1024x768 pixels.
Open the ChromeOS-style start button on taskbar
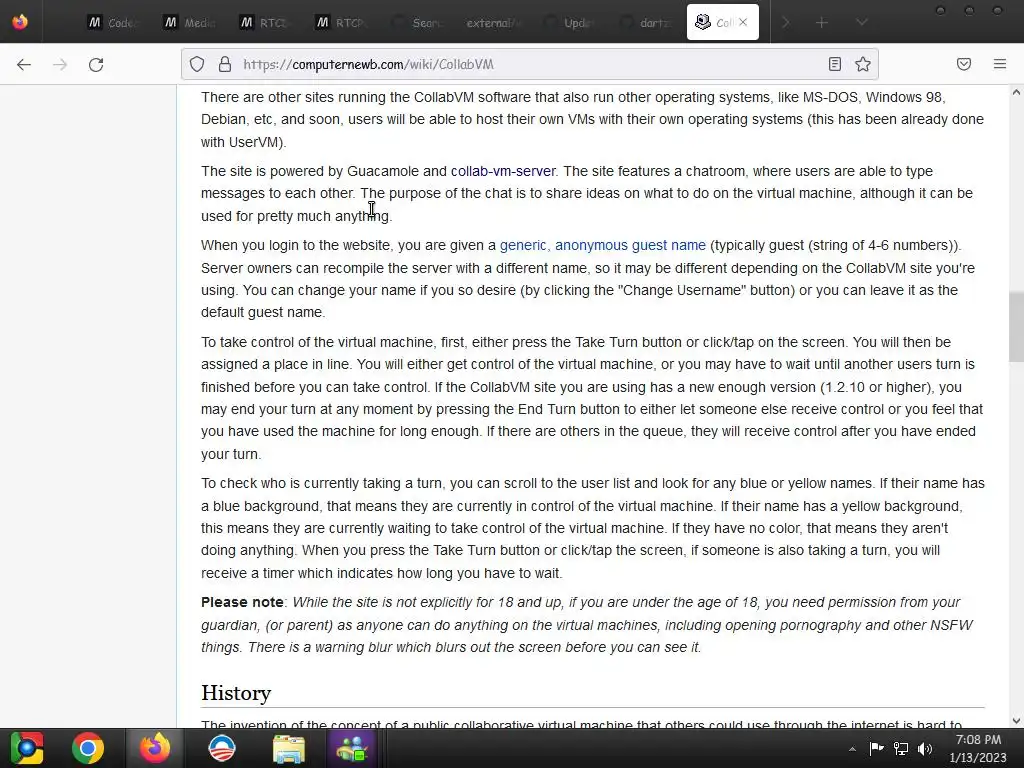click(x=27, y=748)
